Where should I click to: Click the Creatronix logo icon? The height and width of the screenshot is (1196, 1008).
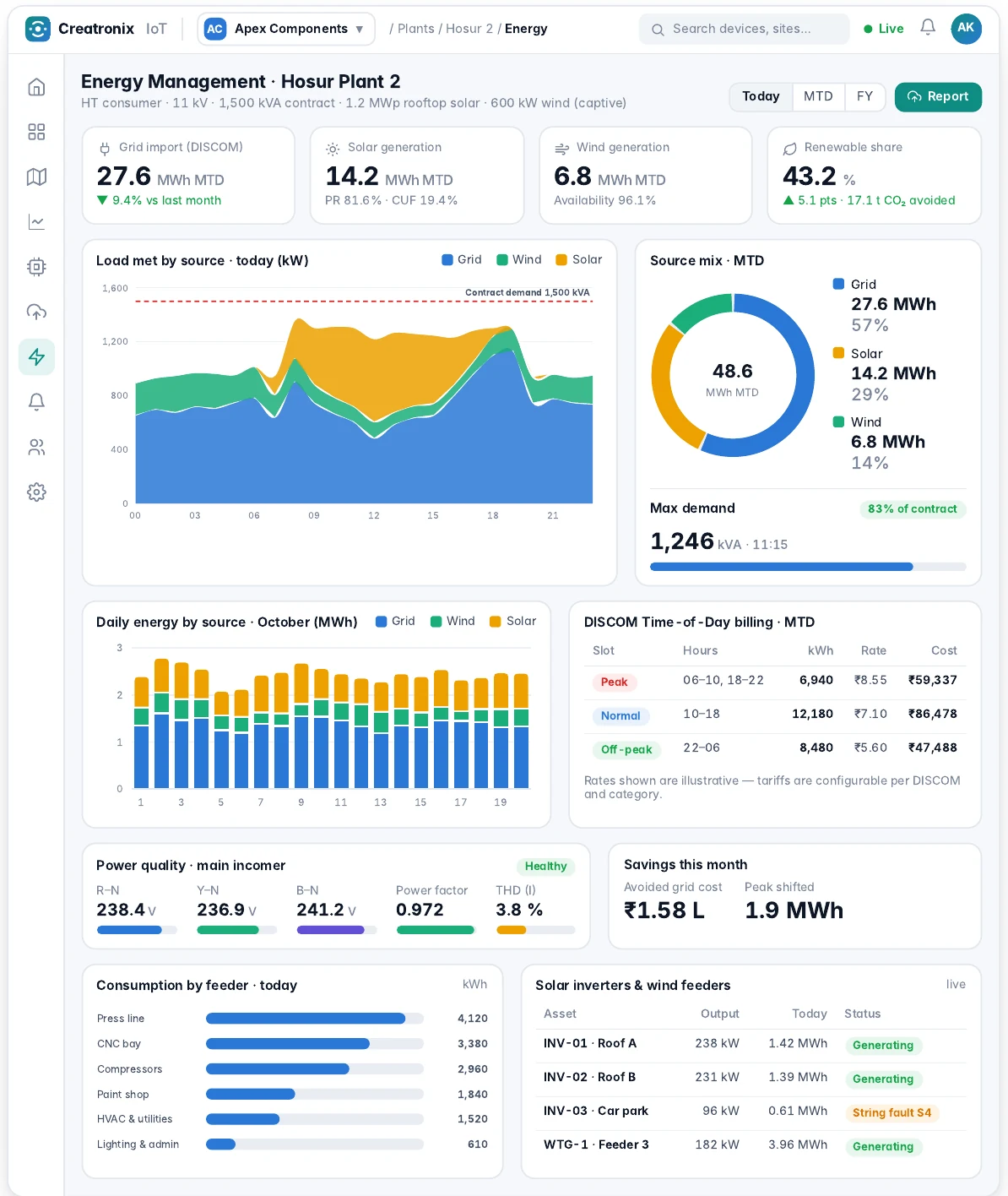(x=38, y=29)
